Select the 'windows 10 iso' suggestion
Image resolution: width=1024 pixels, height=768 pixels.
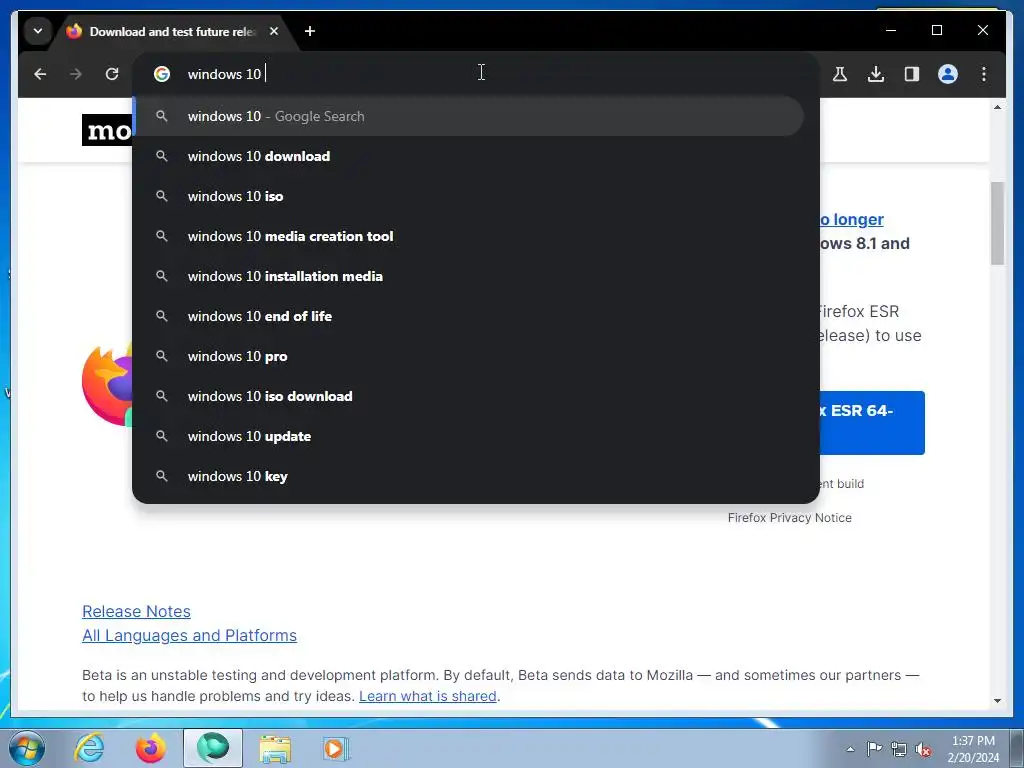click(x=468, y=196)
